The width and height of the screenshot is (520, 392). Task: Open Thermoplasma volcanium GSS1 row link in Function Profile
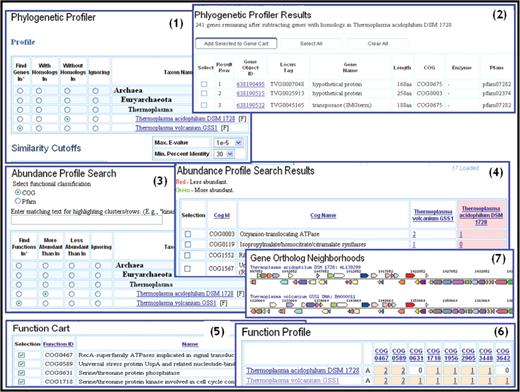(x=293, y=380)
